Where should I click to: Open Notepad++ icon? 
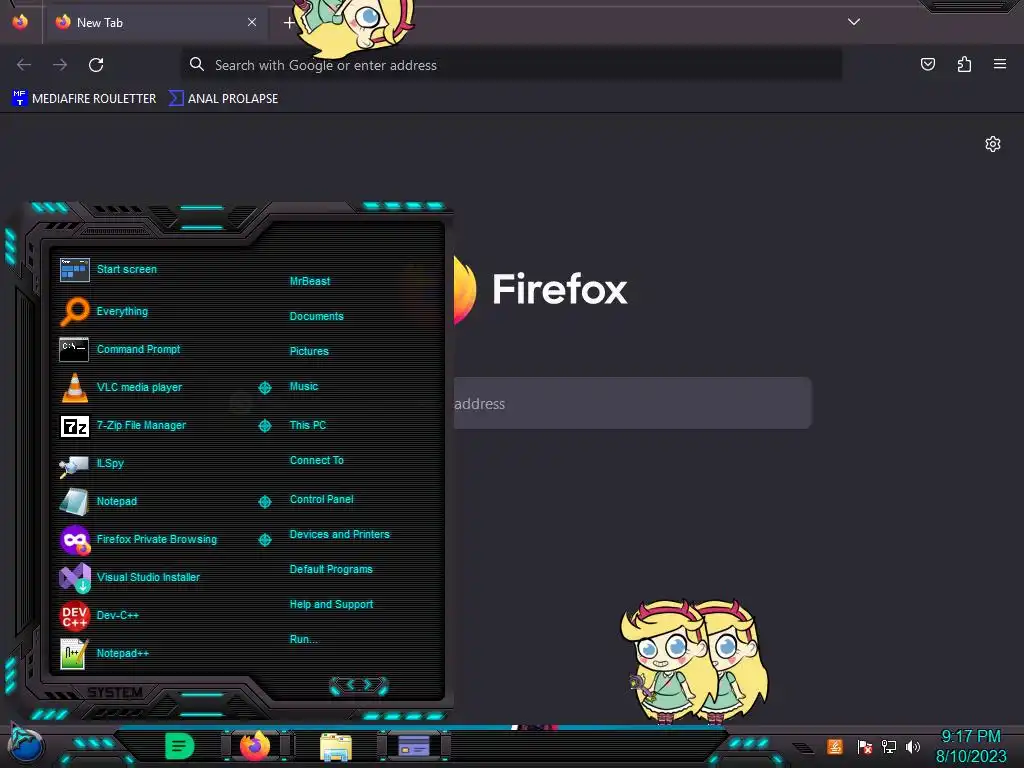click(x=74, y=653)
